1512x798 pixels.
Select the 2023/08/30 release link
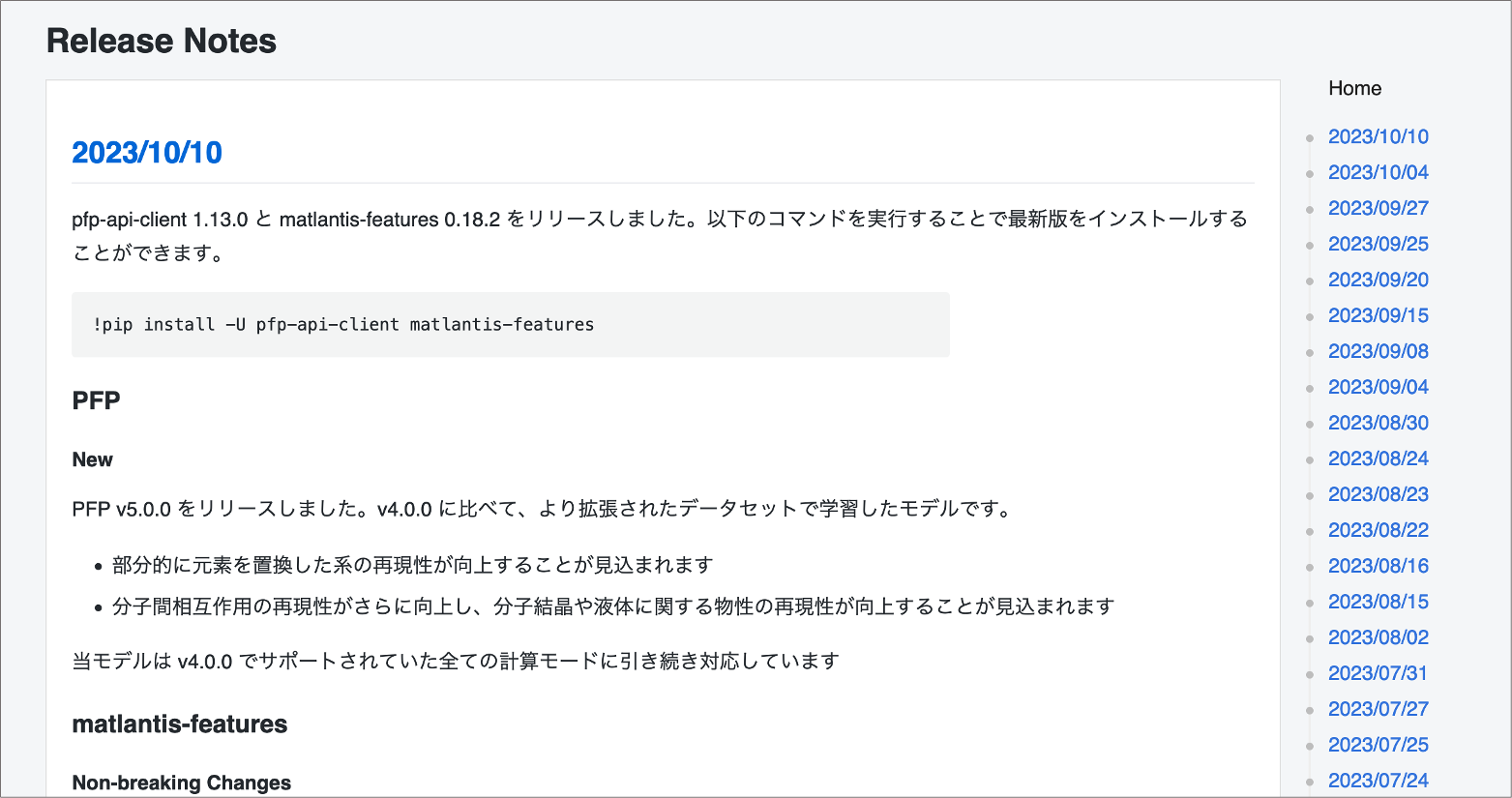click(x=1378, y=423)
